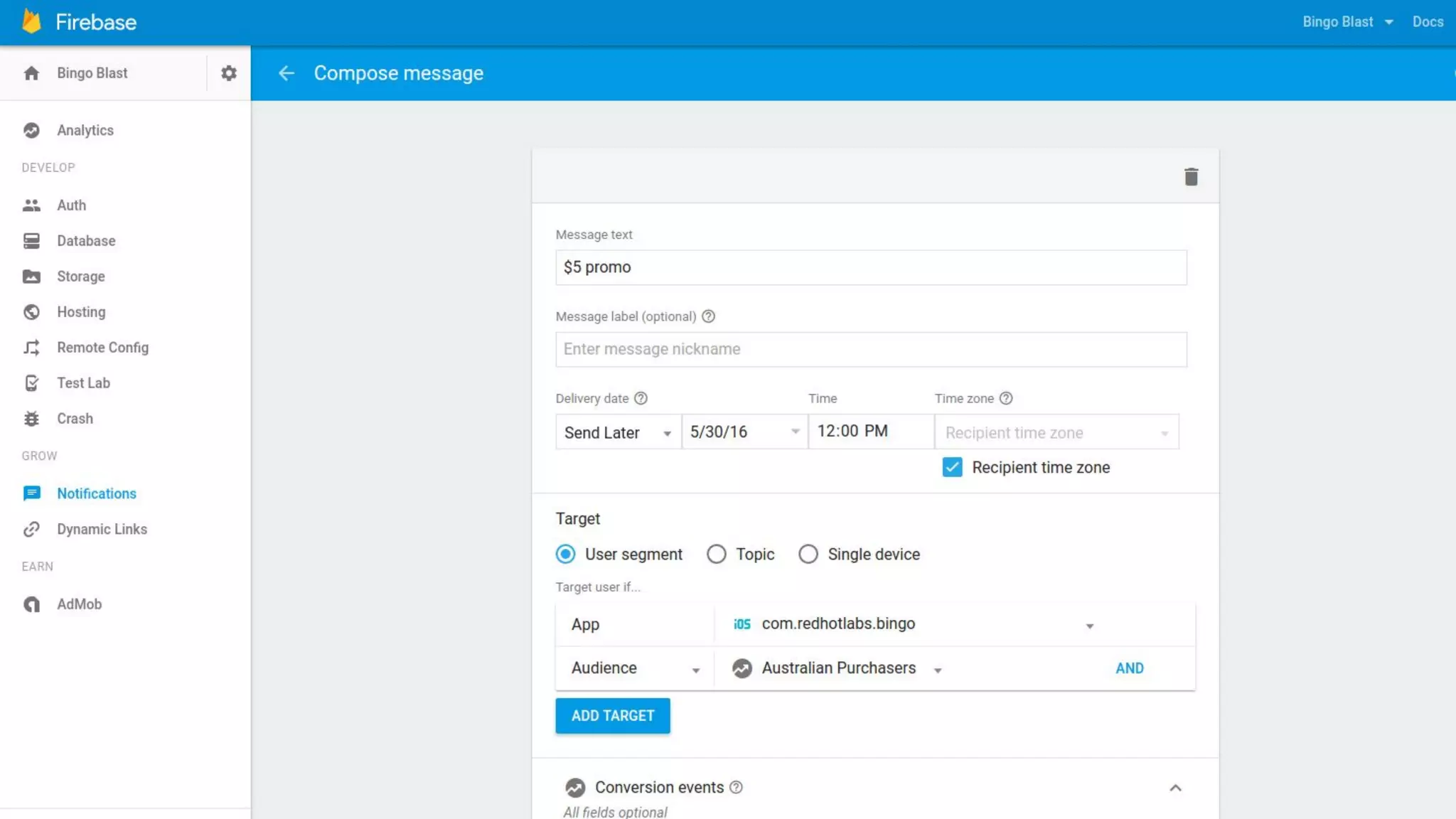Go to Dynamic Links in sidebar

(x=102, y=529)
